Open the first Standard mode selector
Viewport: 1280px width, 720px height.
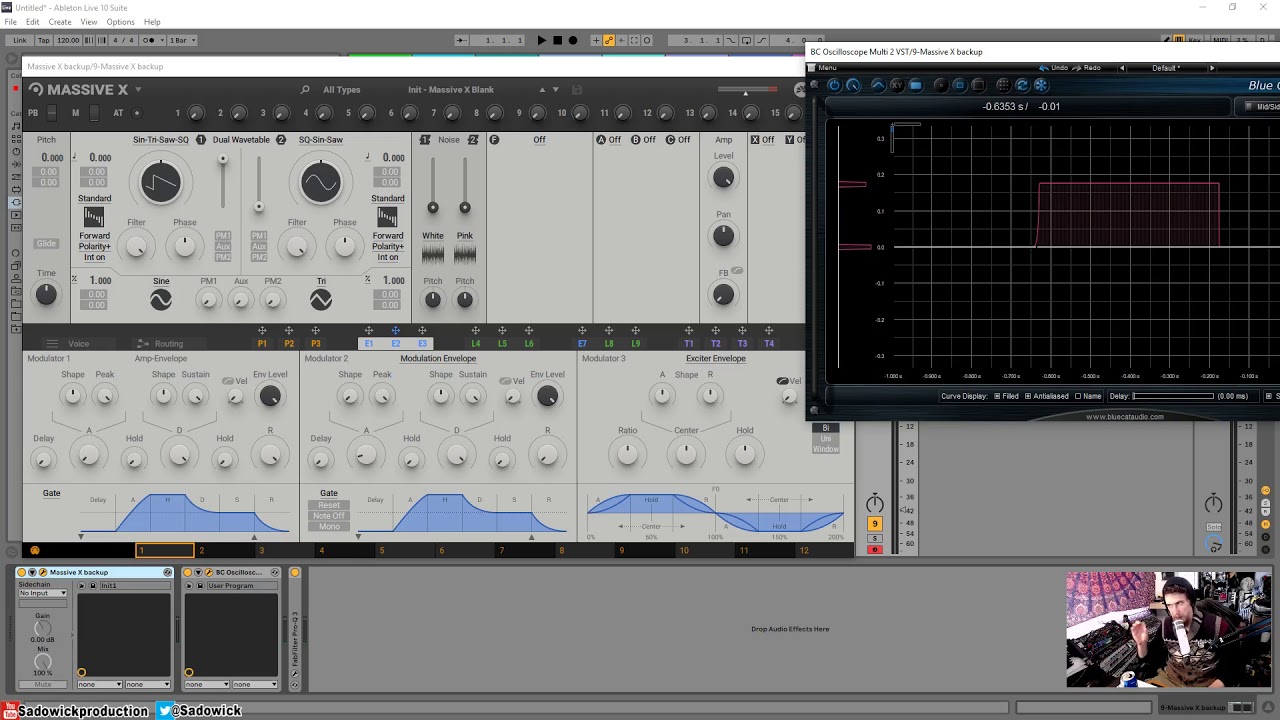[95, 198]
